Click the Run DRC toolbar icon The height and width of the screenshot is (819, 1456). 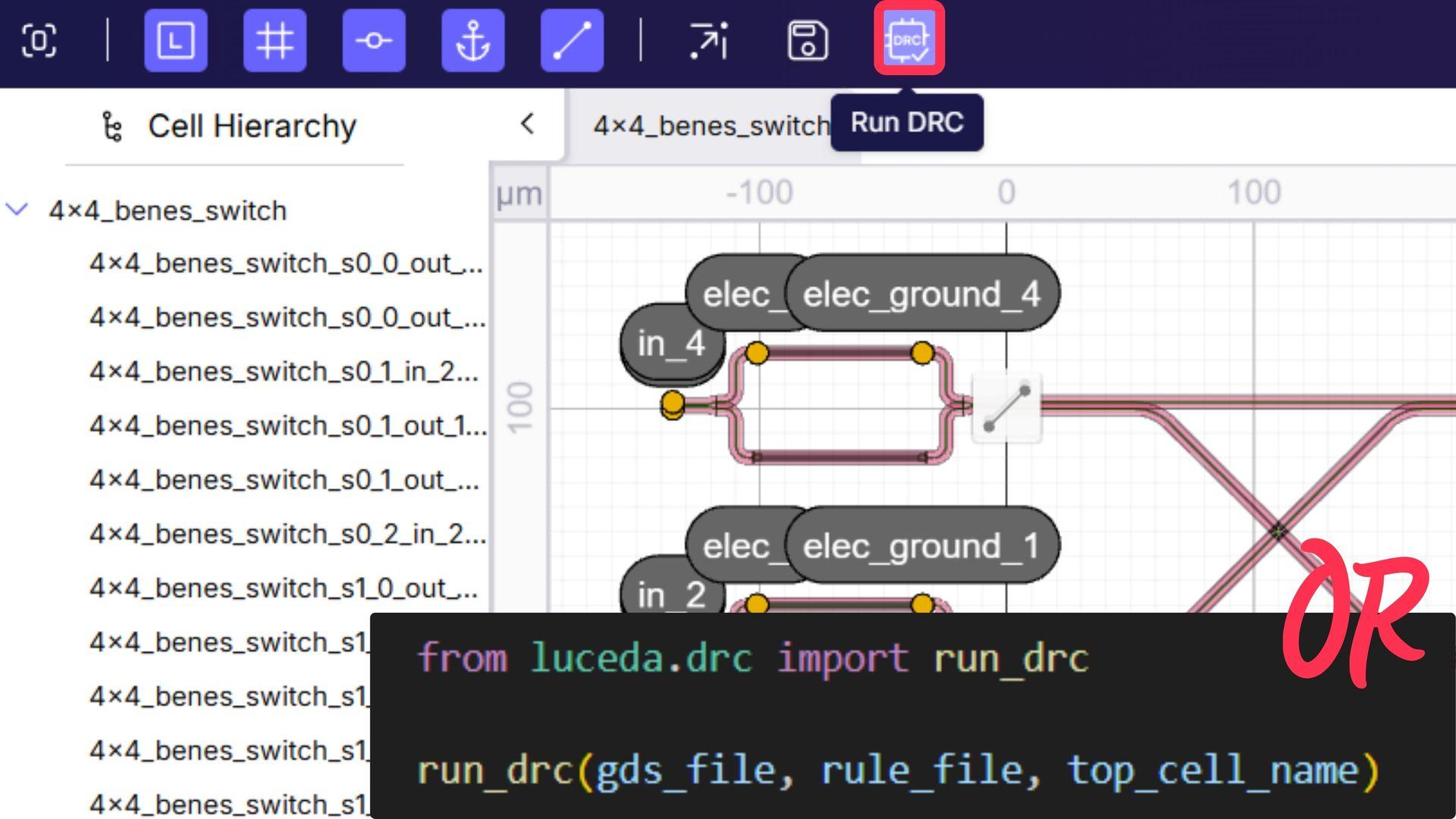pos(908,39)
